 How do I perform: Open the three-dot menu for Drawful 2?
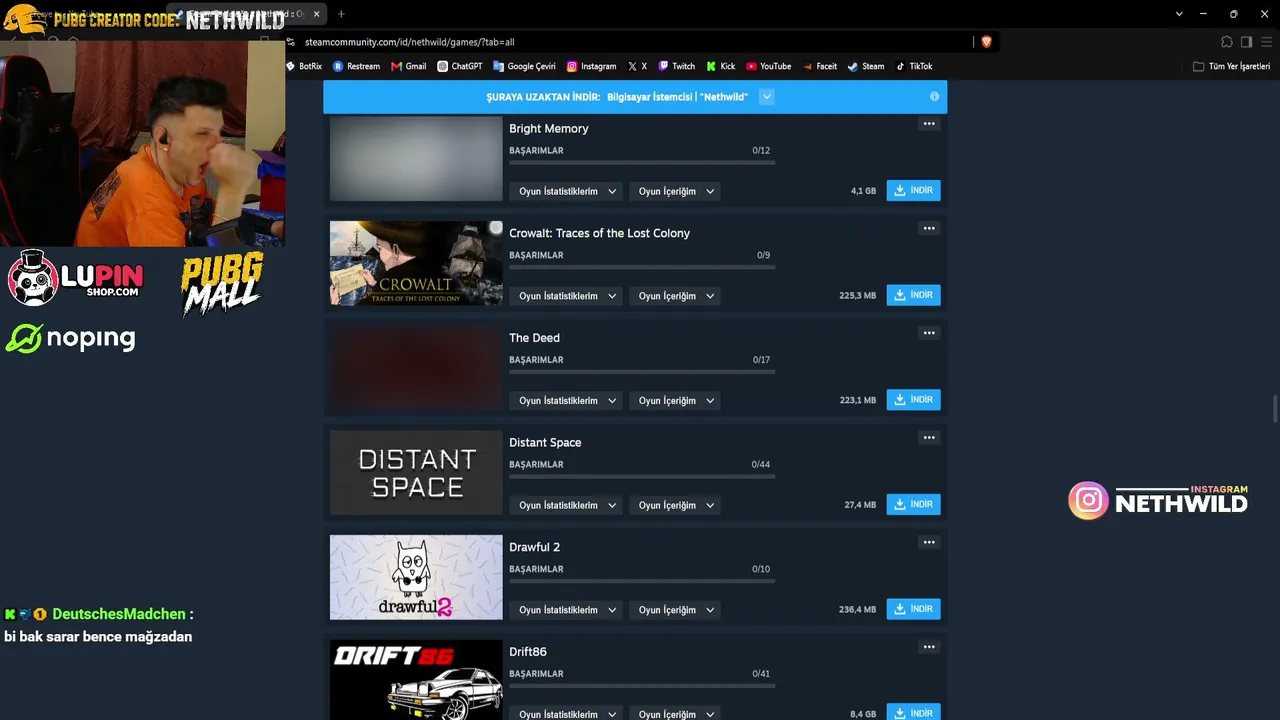point(929,543)
